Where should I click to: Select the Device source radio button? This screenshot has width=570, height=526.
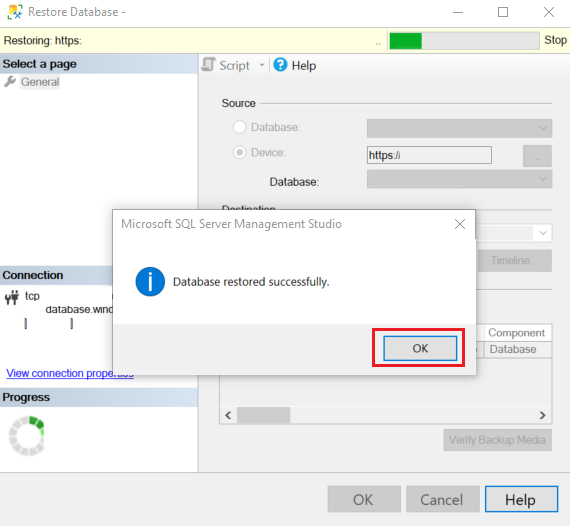(240, 152)
